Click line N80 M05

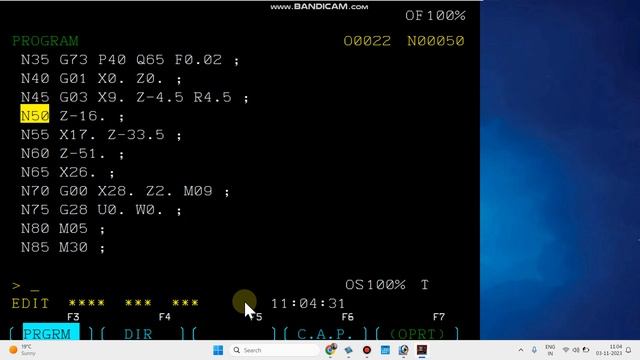62,229
